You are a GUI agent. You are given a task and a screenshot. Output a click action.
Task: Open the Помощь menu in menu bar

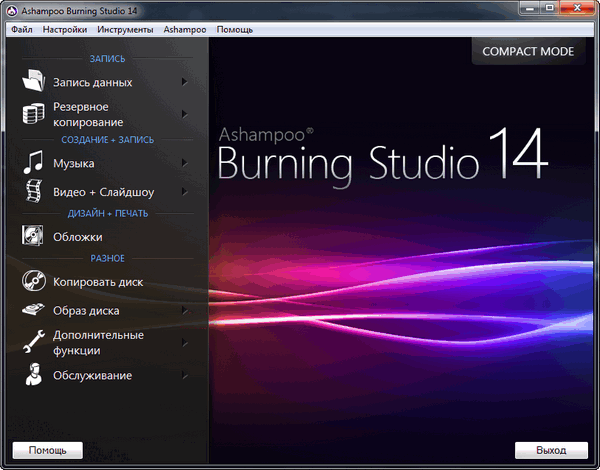pyautogui.click(x=235, y=29)
